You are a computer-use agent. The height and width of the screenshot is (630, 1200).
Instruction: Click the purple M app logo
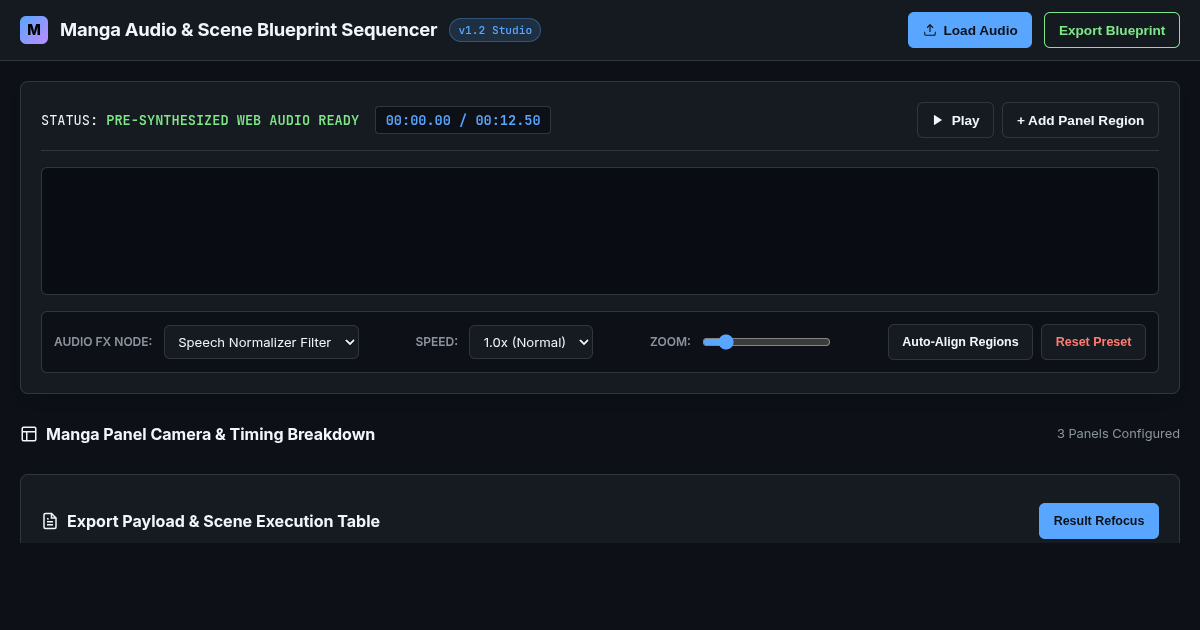[34, 30]
